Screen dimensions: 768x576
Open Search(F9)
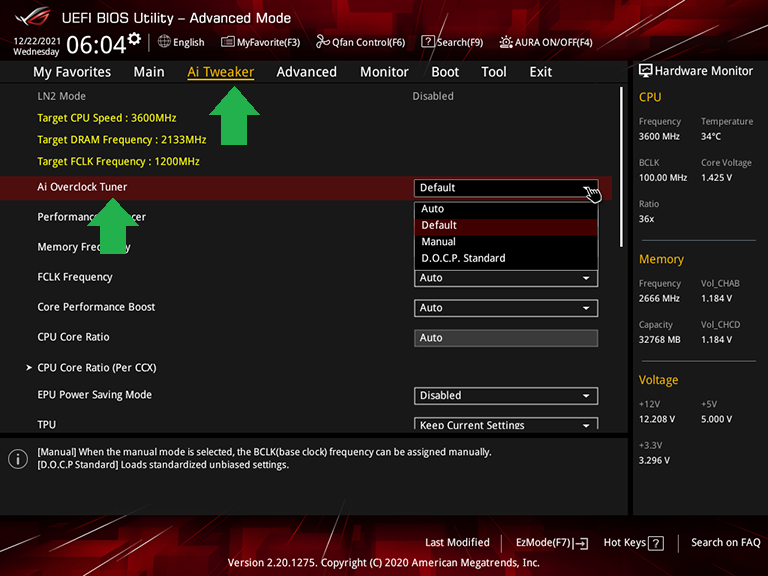pyautogui.click(x=453, y=42)
